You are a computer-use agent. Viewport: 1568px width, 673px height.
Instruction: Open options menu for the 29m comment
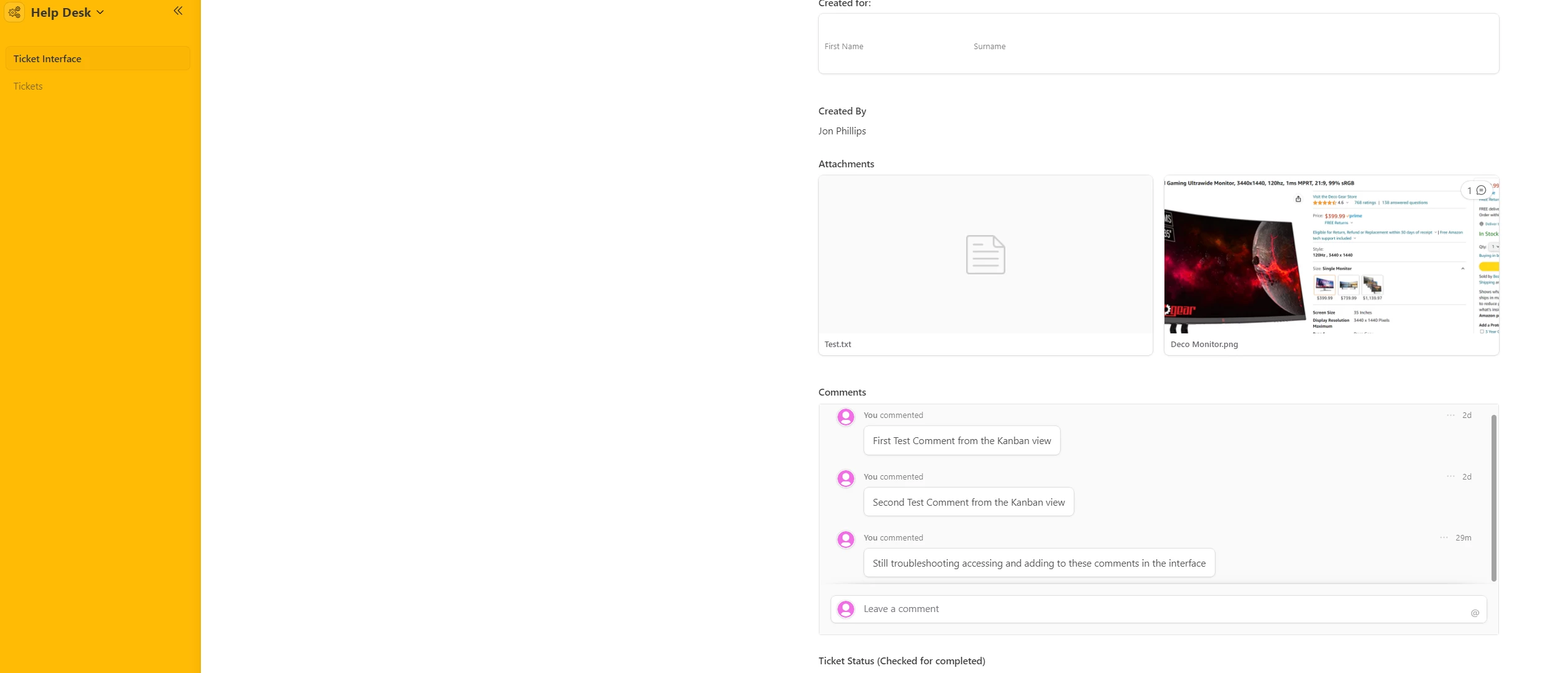pos(1444,537)
